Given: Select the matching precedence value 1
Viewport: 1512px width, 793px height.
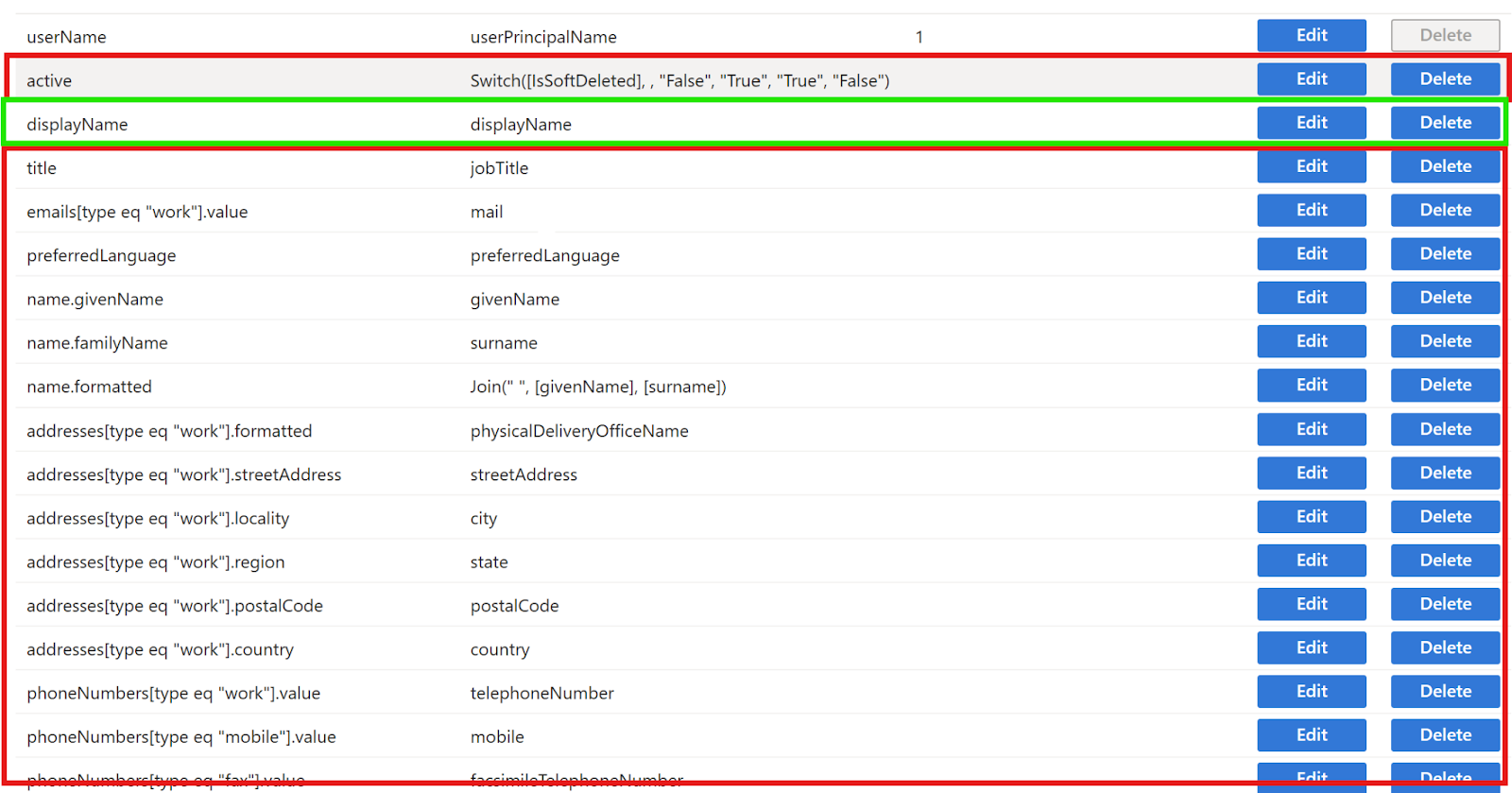Looking at the screenshot, I should point(919,37).
